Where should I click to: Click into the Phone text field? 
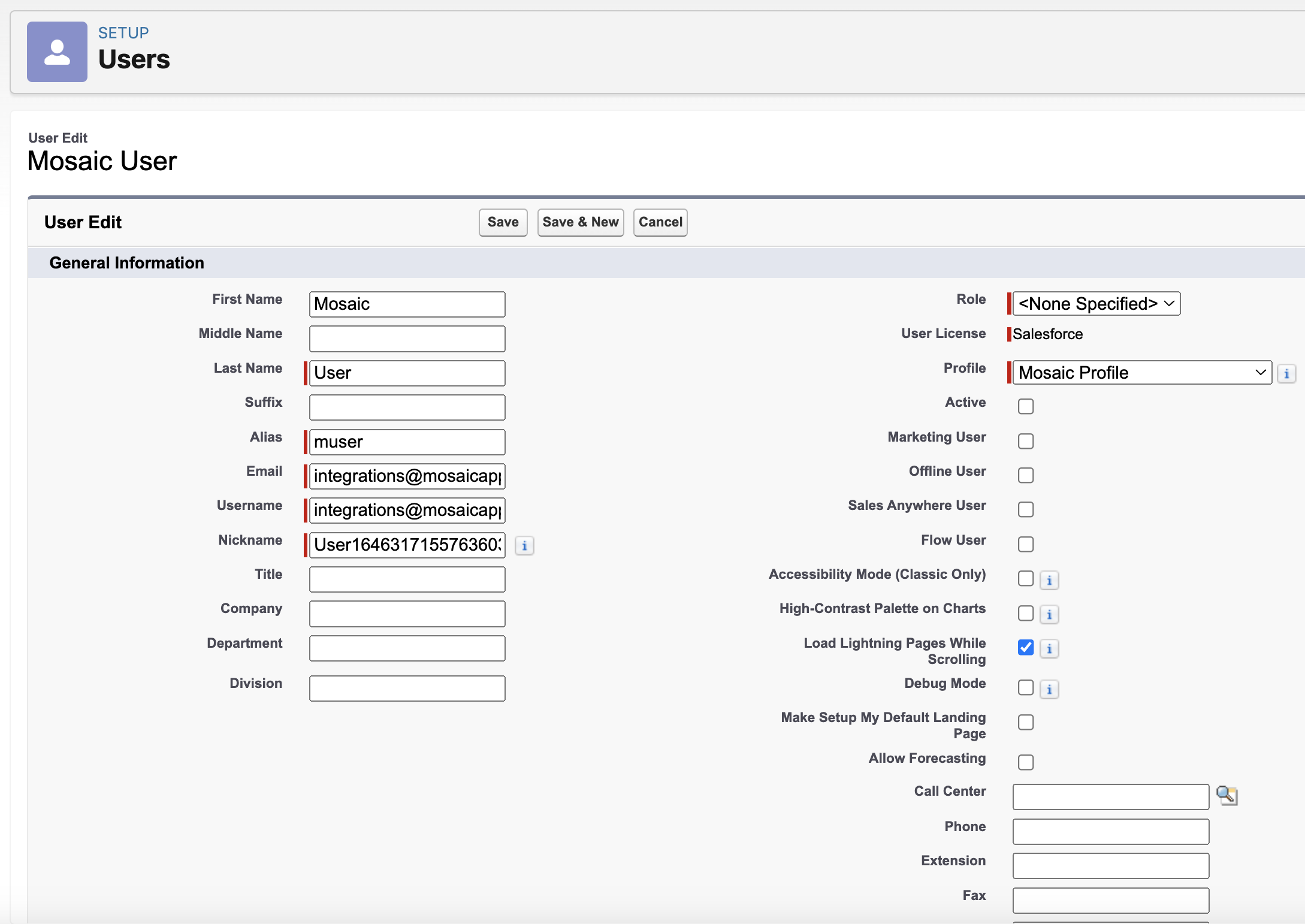click(x=1110, y=831)
